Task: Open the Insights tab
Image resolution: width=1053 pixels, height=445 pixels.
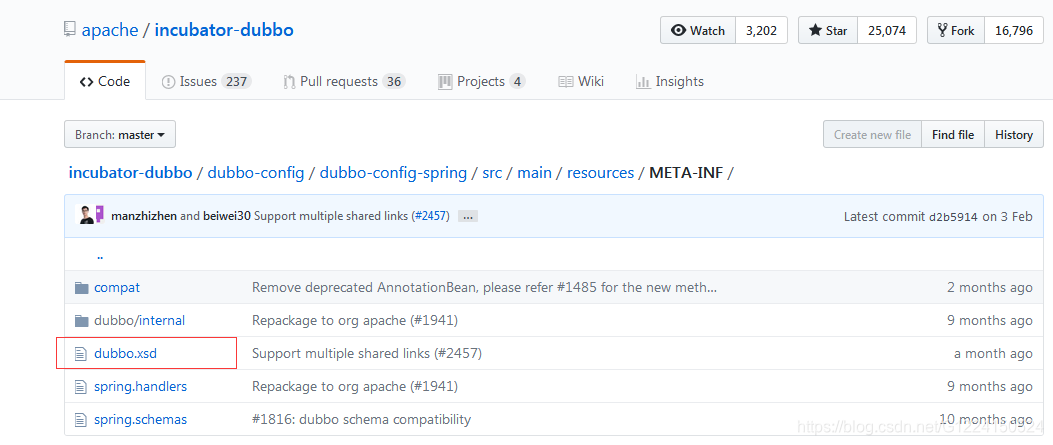Action: coord(670,81)
